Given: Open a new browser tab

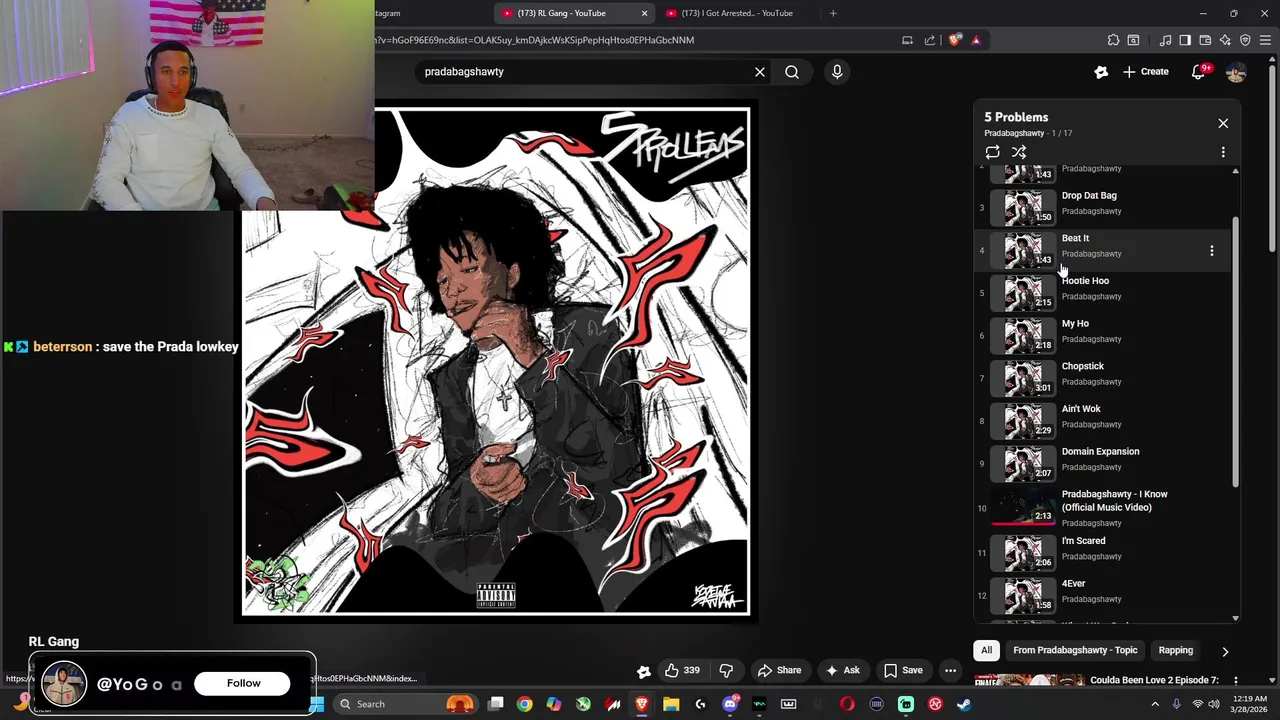Looking at the screenshot, I should click(x=833, y=13).
